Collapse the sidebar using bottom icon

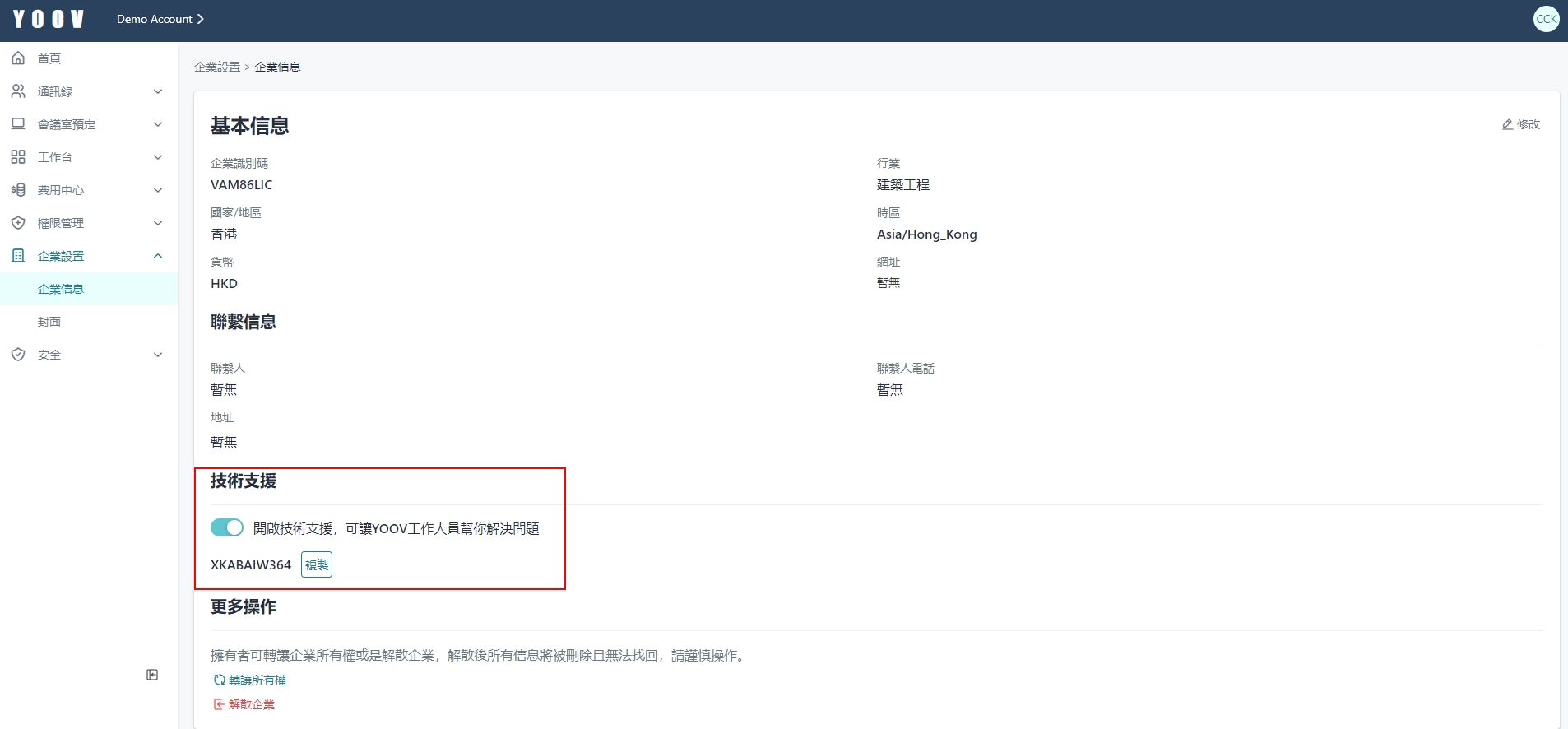pos(152,675)
